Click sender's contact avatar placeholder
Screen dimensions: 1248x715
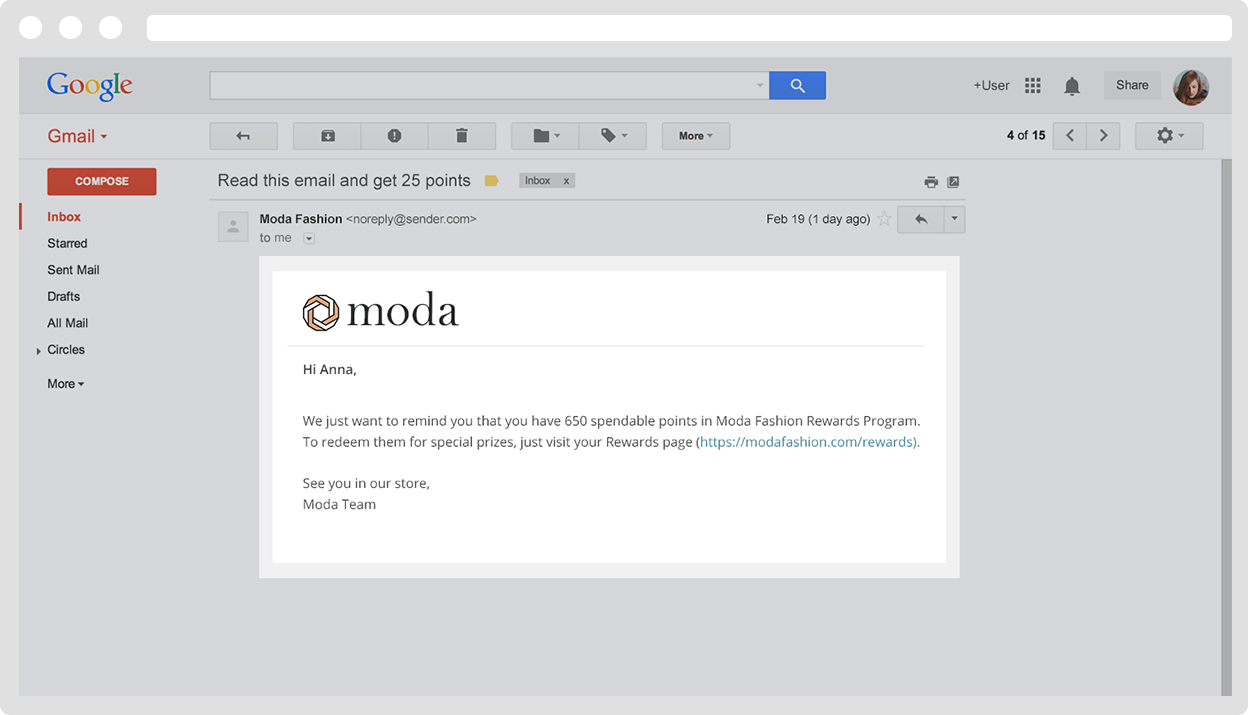(233, 227)
